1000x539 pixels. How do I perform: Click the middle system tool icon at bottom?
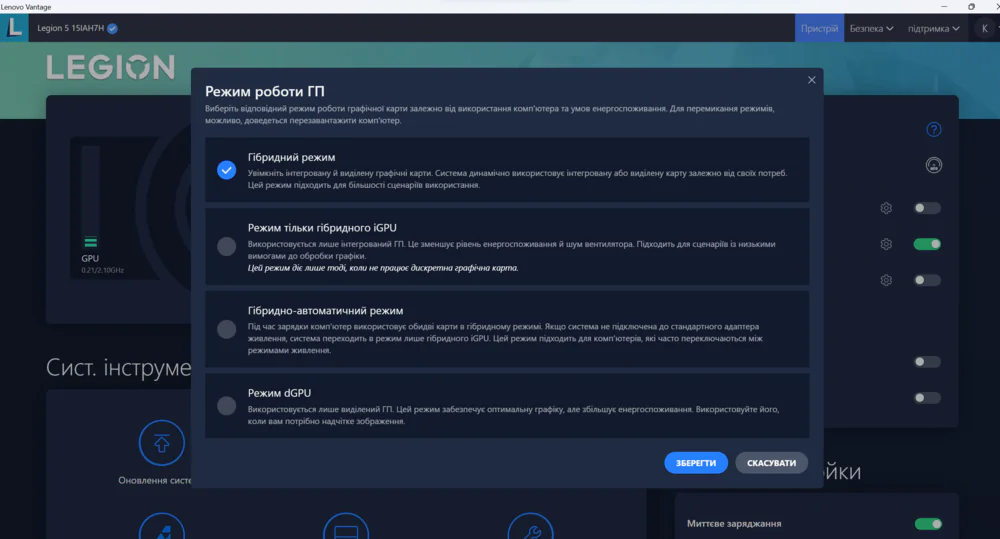(346, 526)
